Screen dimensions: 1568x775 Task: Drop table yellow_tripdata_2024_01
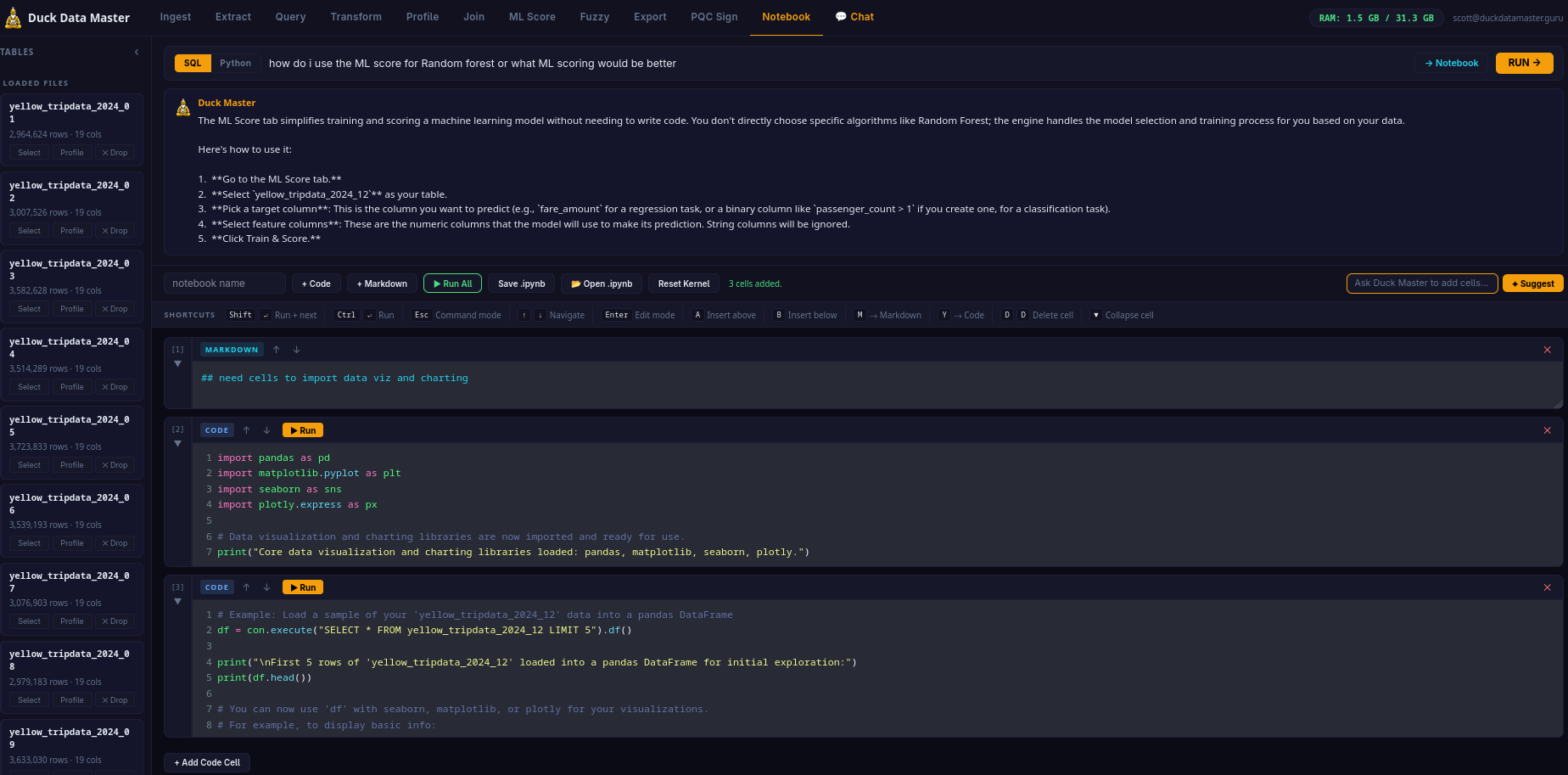click(115, 153)
